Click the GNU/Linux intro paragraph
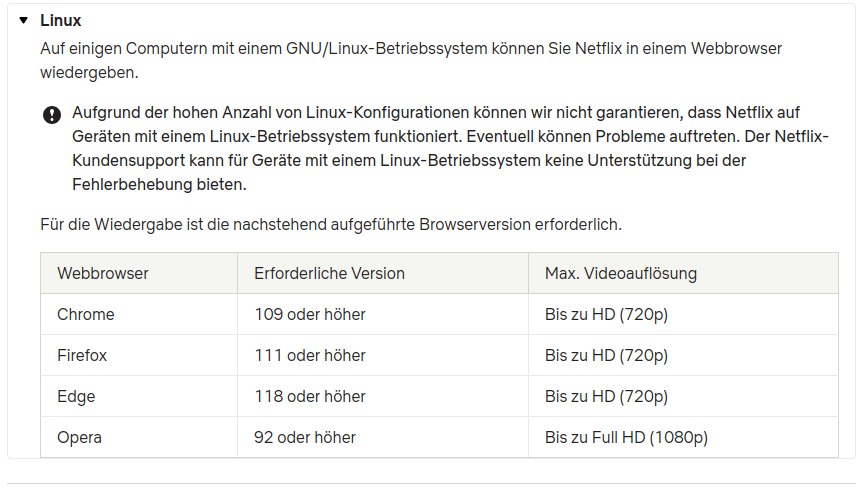The height and width of the screenshot is (494, 863). (411, 61)
